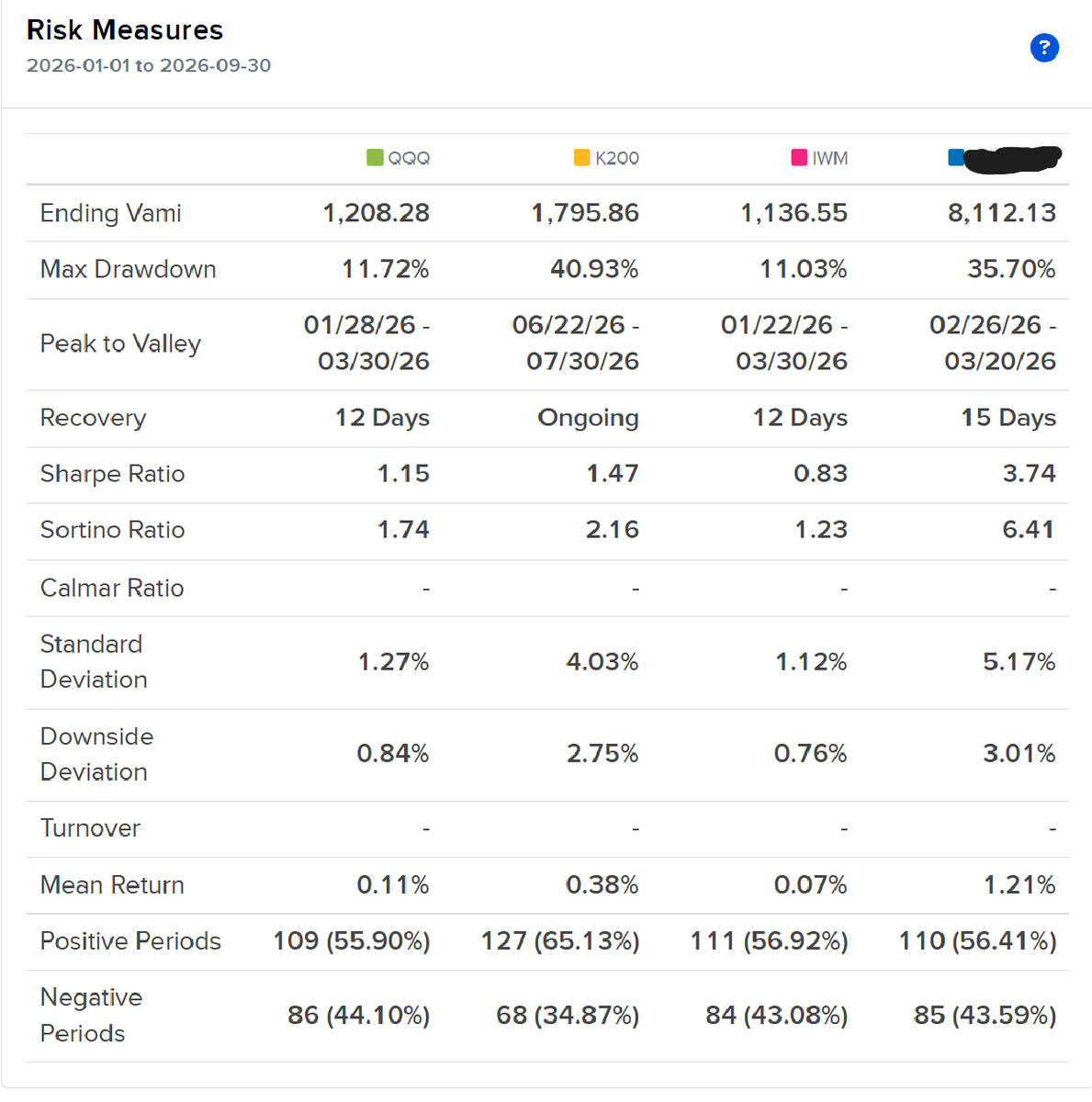Select the Sortino Ratio row label

click(x=112, y=530)
